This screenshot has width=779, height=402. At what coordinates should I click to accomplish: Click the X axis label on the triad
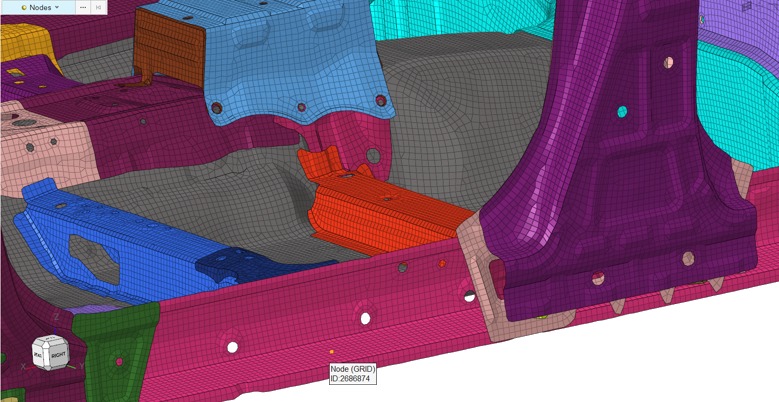click(25, 366)
